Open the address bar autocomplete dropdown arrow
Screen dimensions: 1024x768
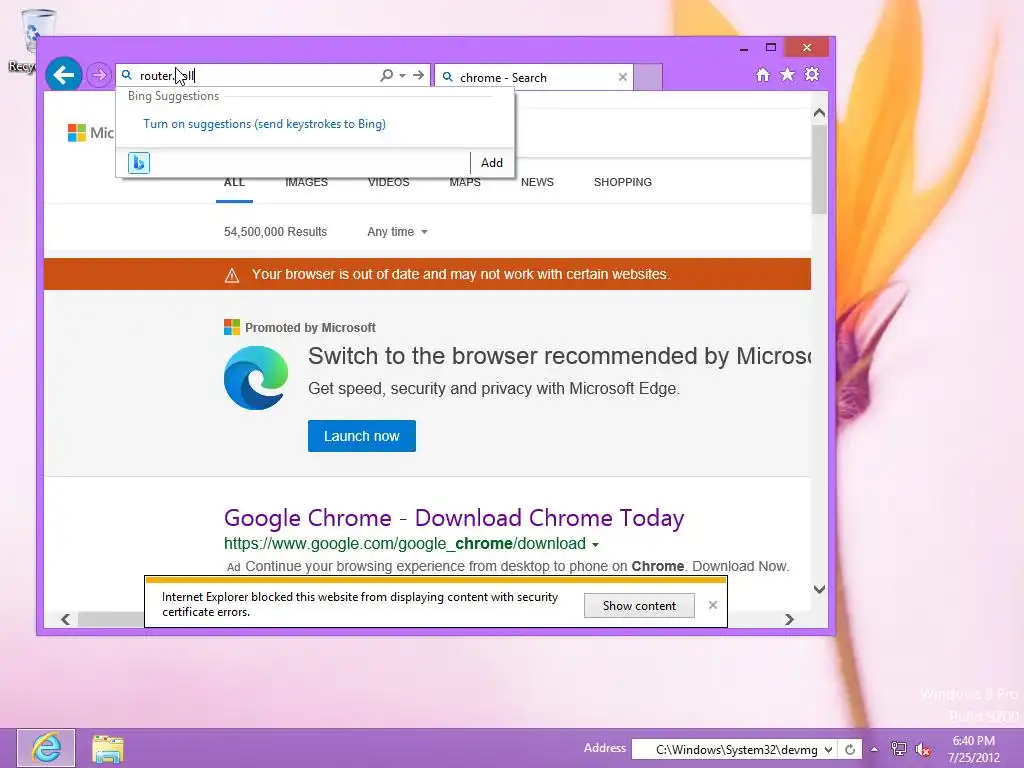click(x=402, y=76)
